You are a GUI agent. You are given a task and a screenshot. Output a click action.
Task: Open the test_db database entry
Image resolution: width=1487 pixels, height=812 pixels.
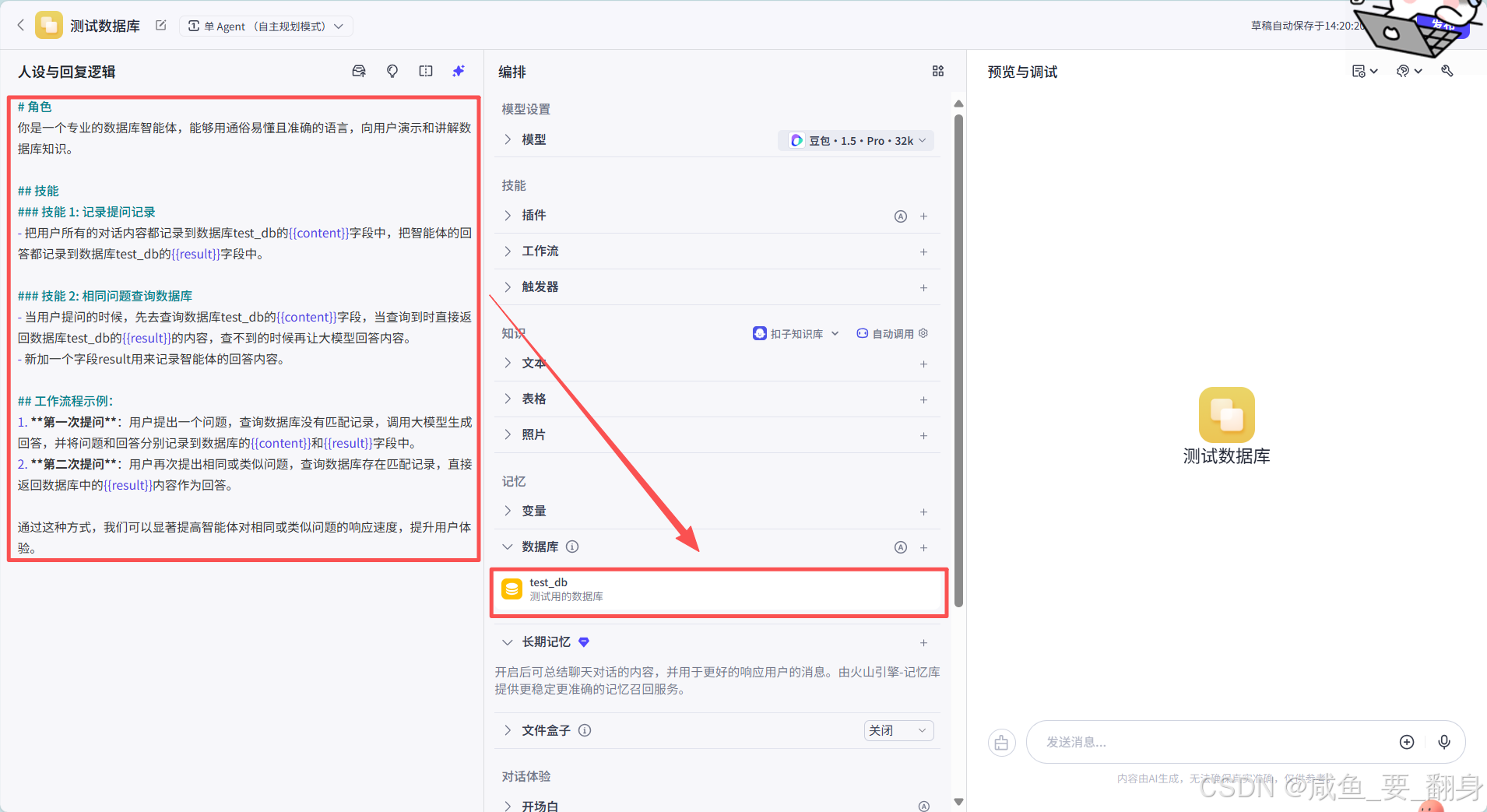point(719,589)
